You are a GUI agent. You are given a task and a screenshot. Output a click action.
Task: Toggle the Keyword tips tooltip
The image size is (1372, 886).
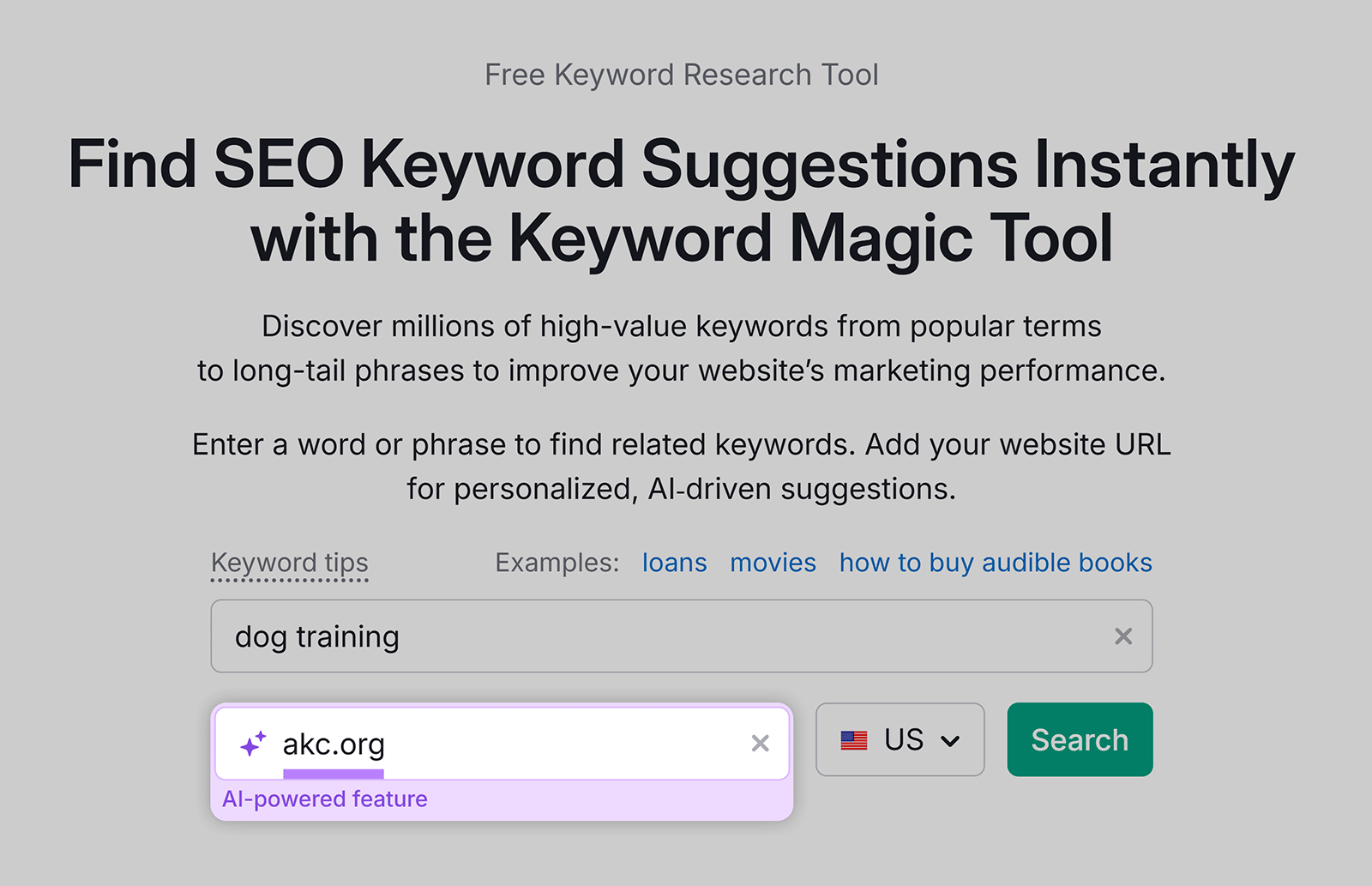tap(289, 563)
